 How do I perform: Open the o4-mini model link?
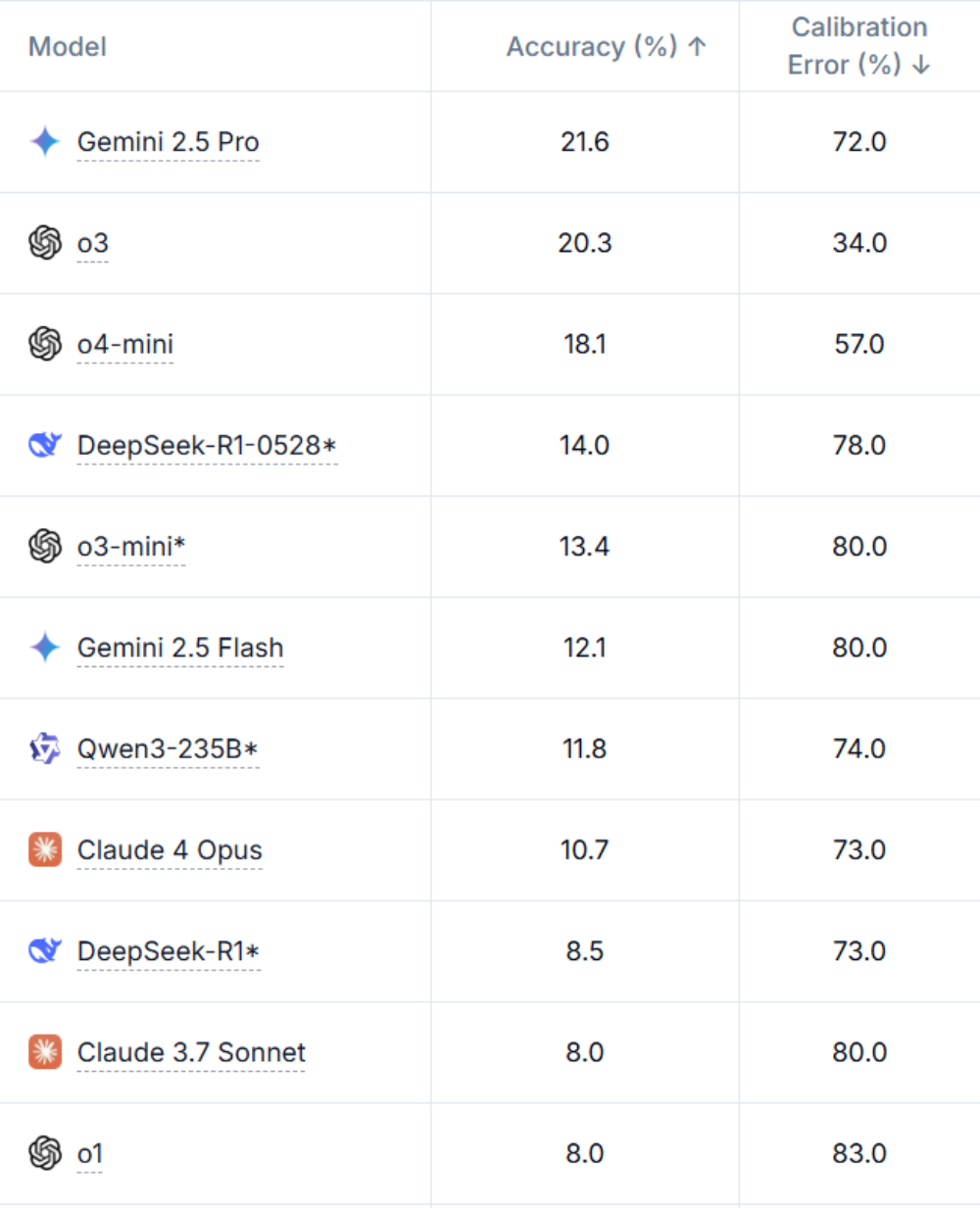click(125, 344)
